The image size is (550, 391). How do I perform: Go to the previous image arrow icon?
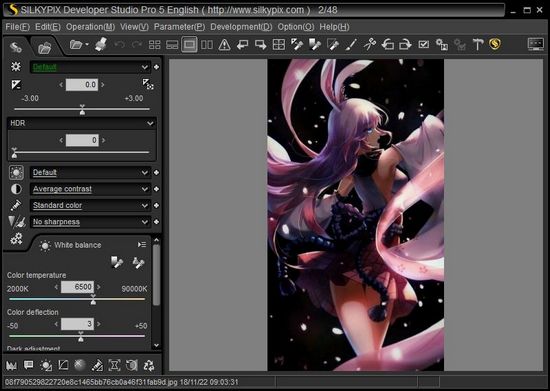pos(243,45)
